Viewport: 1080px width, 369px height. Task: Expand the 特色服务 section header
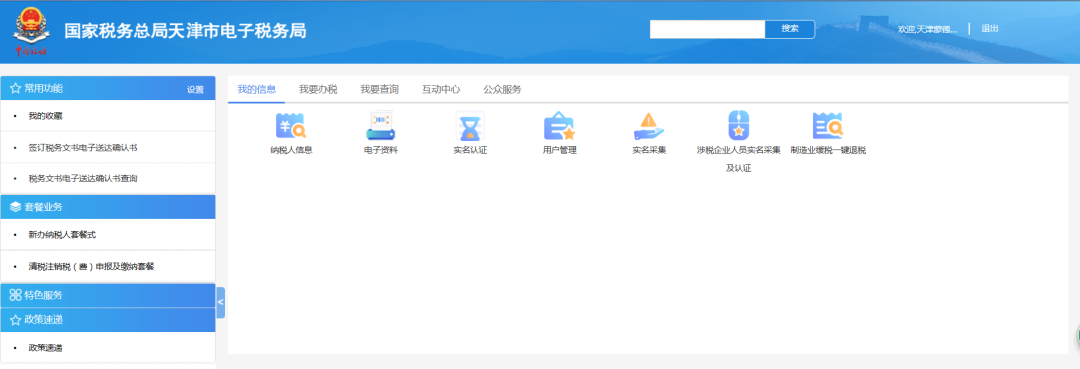click(108, 295)
